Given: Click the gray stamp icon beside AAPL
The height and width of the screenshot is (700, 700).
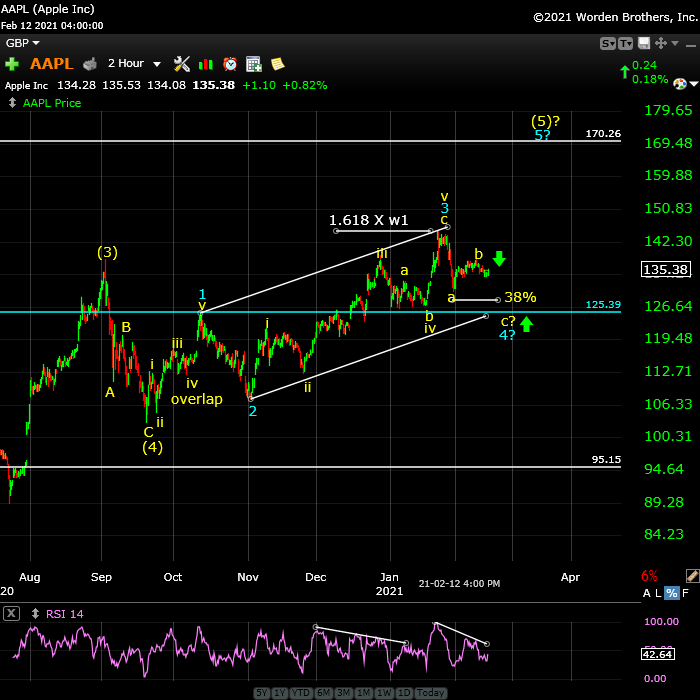Looking at the screenshot, I should [x=90, y=64].
